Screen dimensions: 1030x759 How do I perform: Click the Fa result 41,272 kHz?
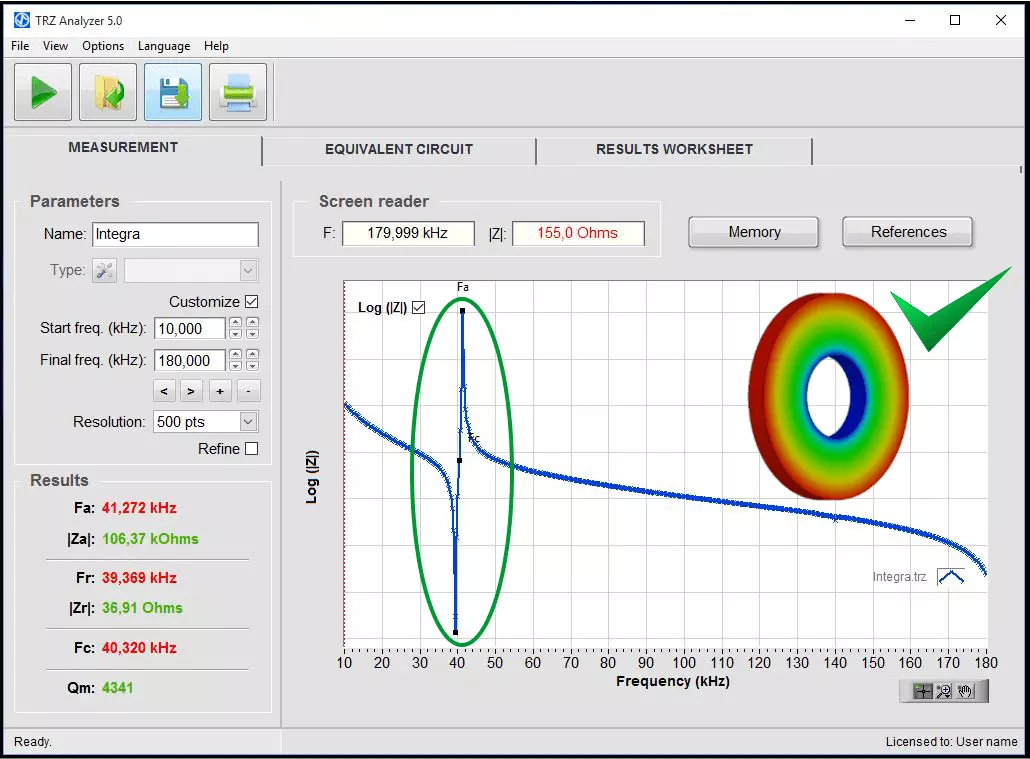(139, 508)
